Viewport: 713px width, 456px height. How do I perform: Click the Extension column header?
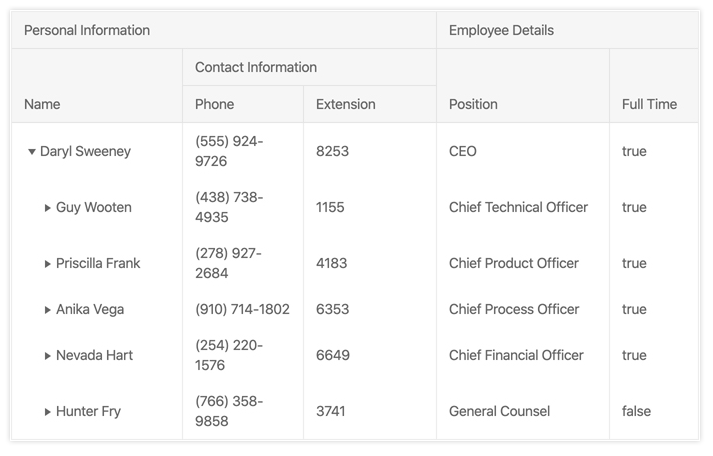tap(370, 104)
